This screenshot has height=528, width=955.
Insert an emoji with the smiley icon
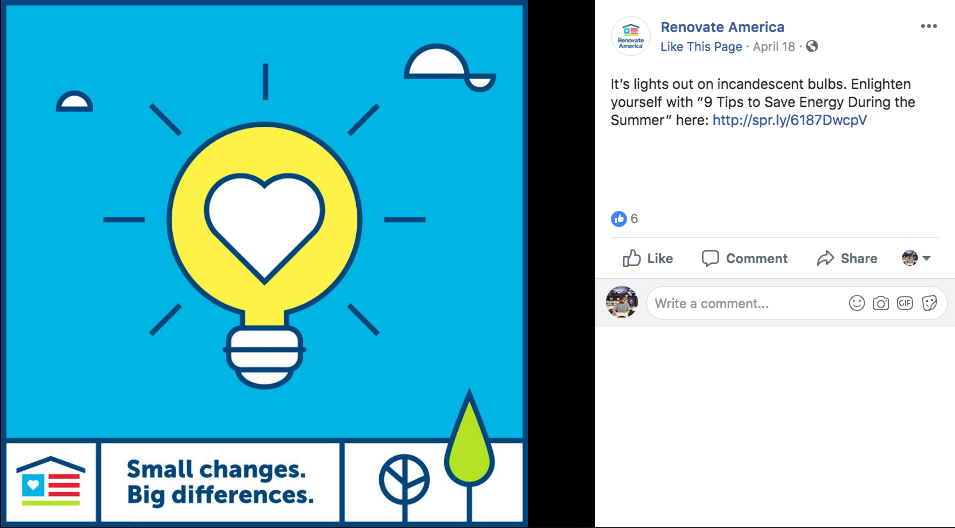pyautogui.click(x=857, y=303)
